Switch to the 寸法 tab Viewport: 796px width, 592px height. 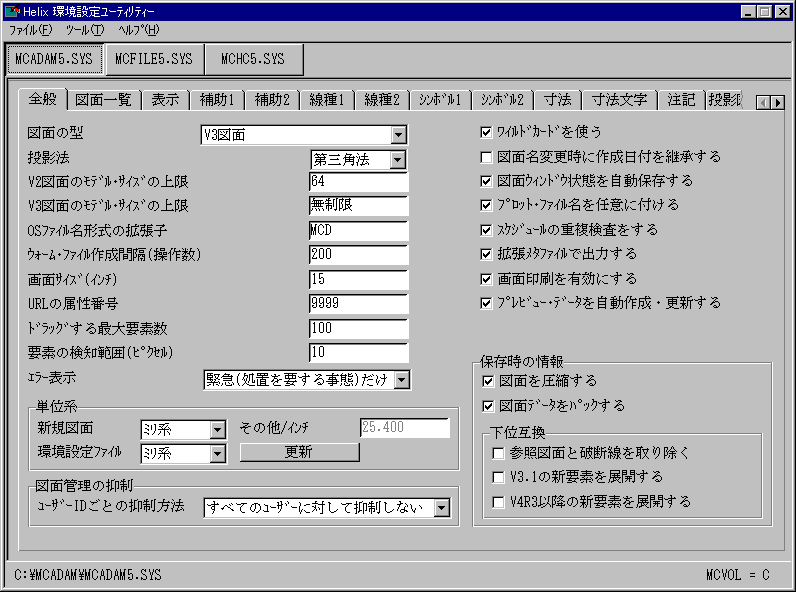coord(557,100)
